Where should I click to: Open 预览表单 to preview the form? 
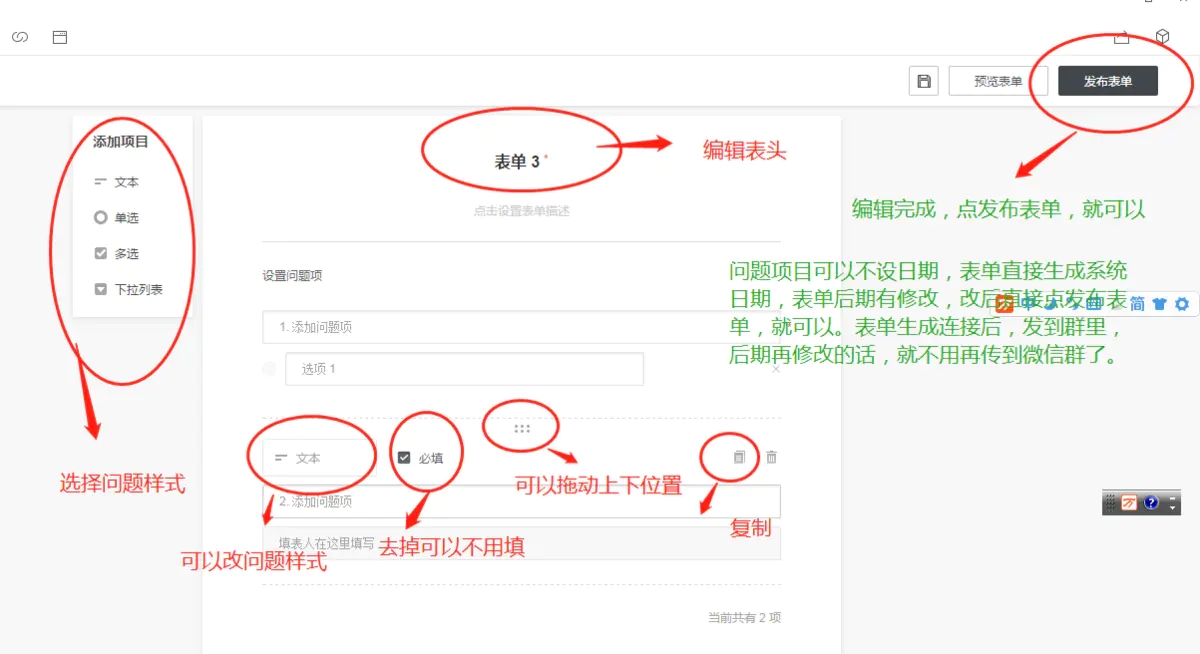click(x=997, y=80)
